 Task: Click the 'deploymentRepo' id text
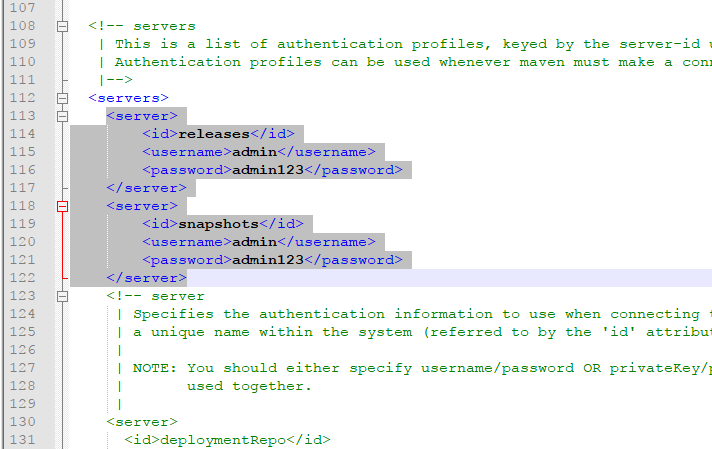[x=223, y=440]
